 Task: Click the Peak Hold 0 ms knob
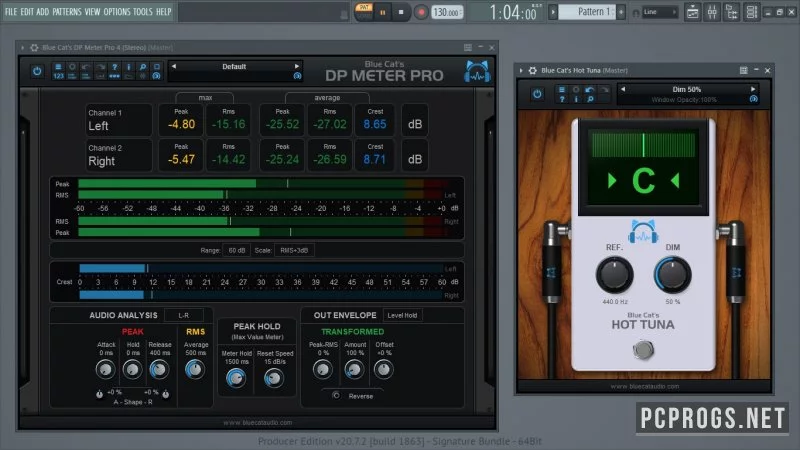coord(133,369)
